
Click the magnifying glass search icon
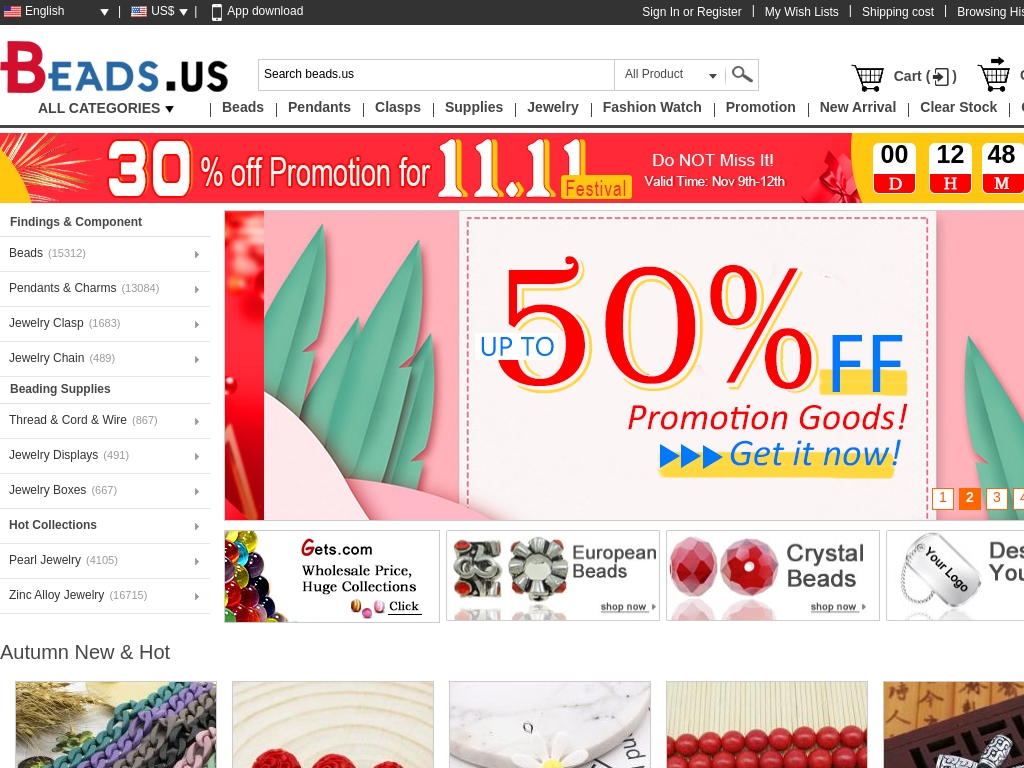[x=742, y=74]
